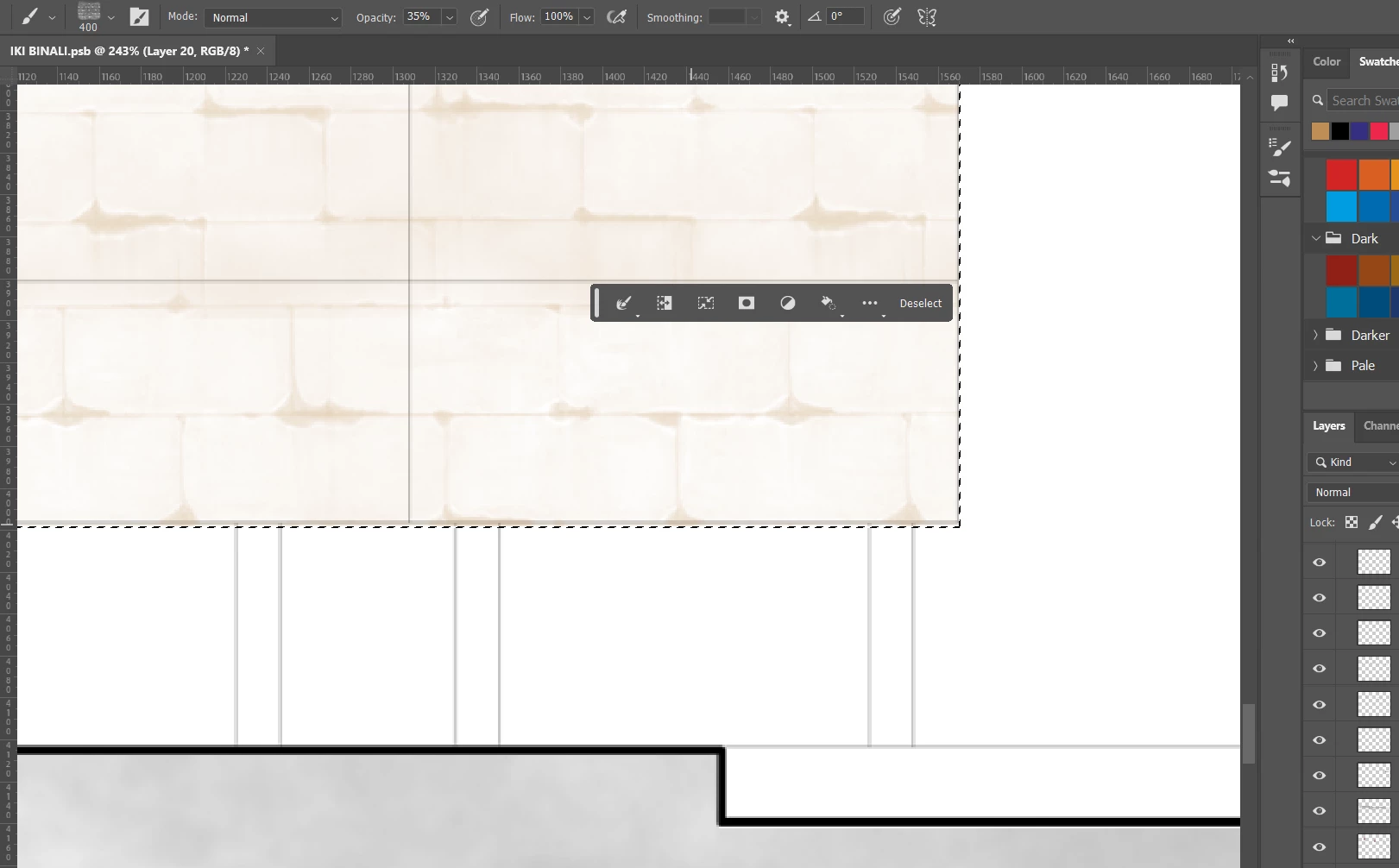
Task: Create new adjustment layer half-circle icon
Action: tap(788, 303)
